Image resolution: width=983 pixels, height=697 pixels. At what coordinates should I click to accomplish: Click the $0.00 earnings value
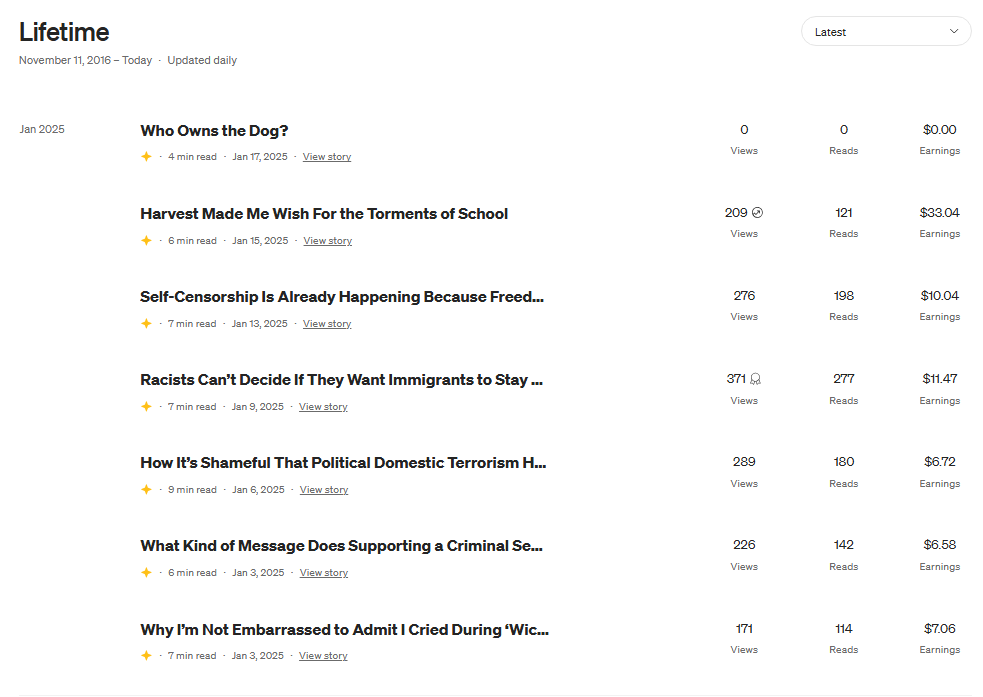coord(939,130)
